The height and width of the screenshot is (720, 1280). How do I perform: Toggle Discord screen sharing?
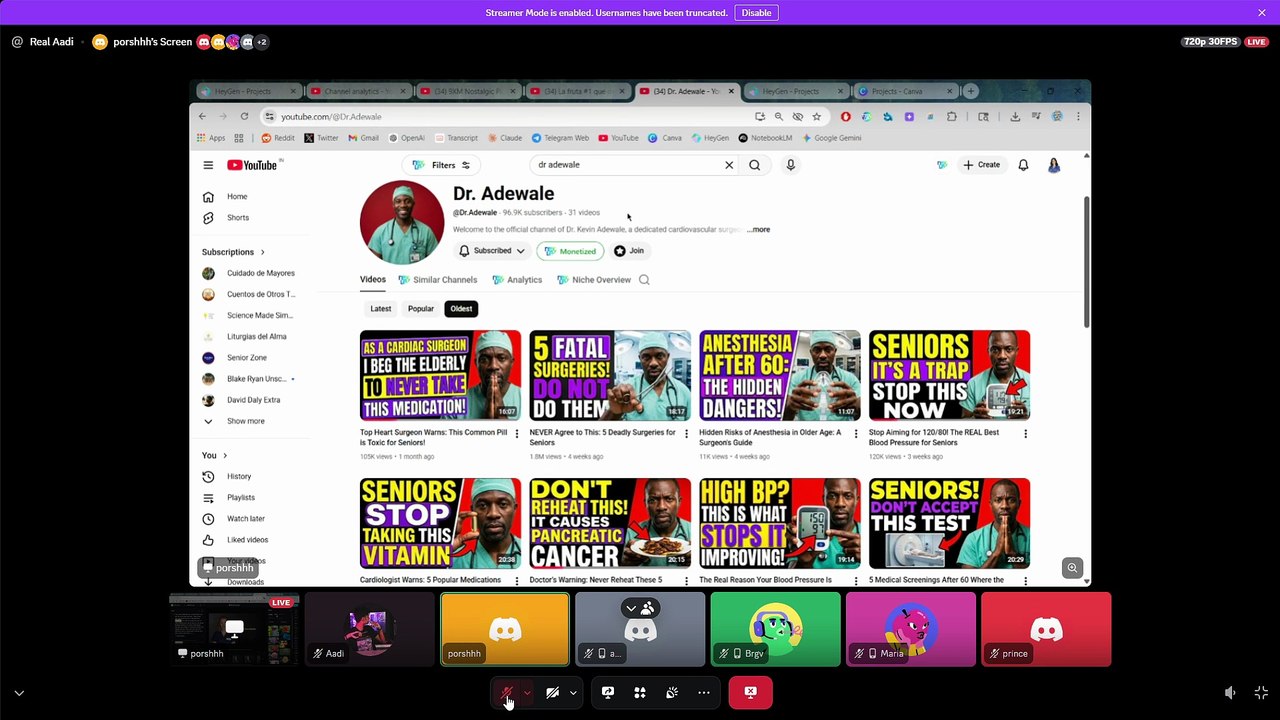pyautogui.click(x=607, y=692)
